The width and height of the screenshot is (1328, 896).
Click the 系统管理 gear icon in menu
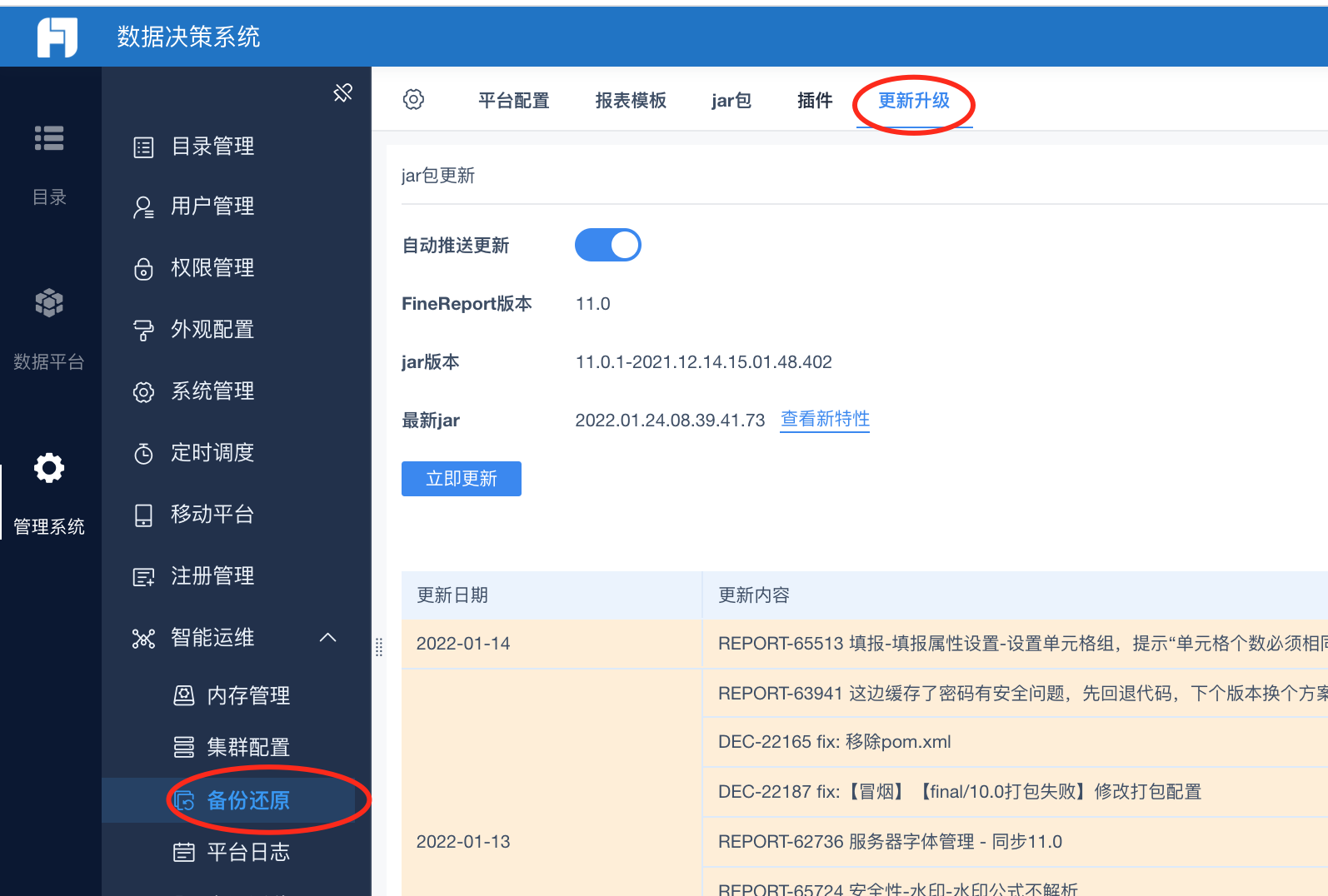tap(143, 392)
